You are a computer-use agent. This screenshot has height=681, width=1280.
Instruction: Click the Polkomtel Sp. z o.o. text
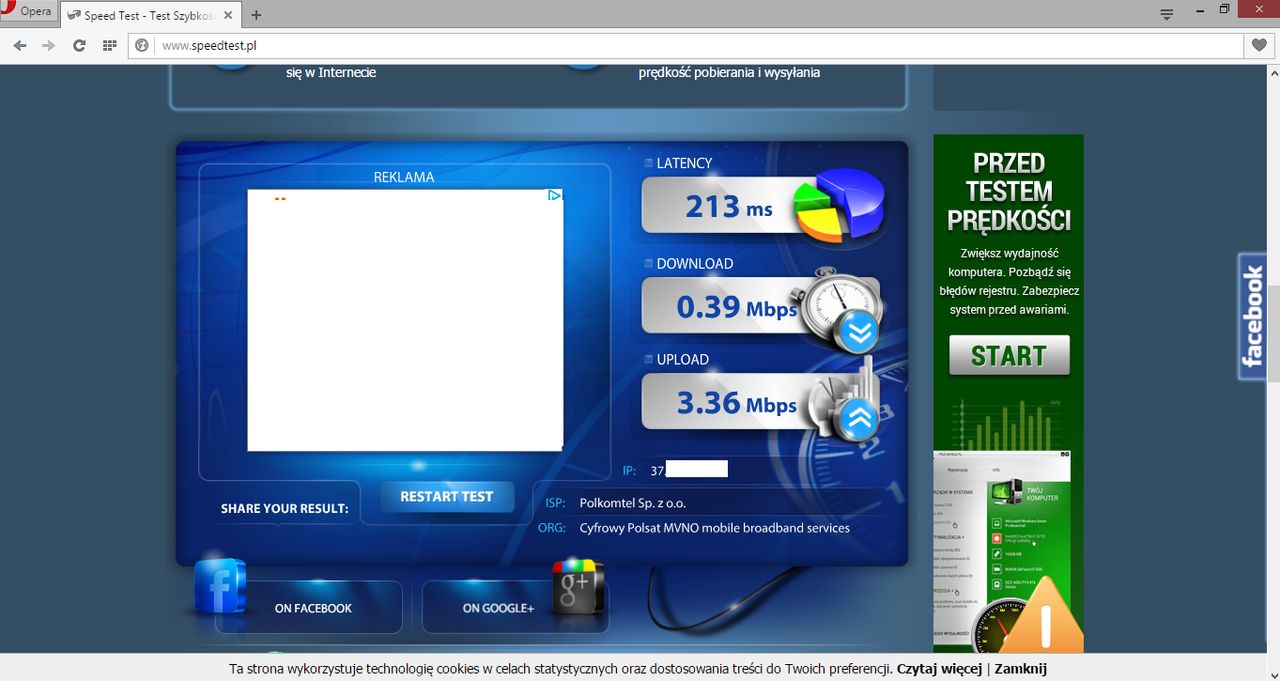[633, 503]
